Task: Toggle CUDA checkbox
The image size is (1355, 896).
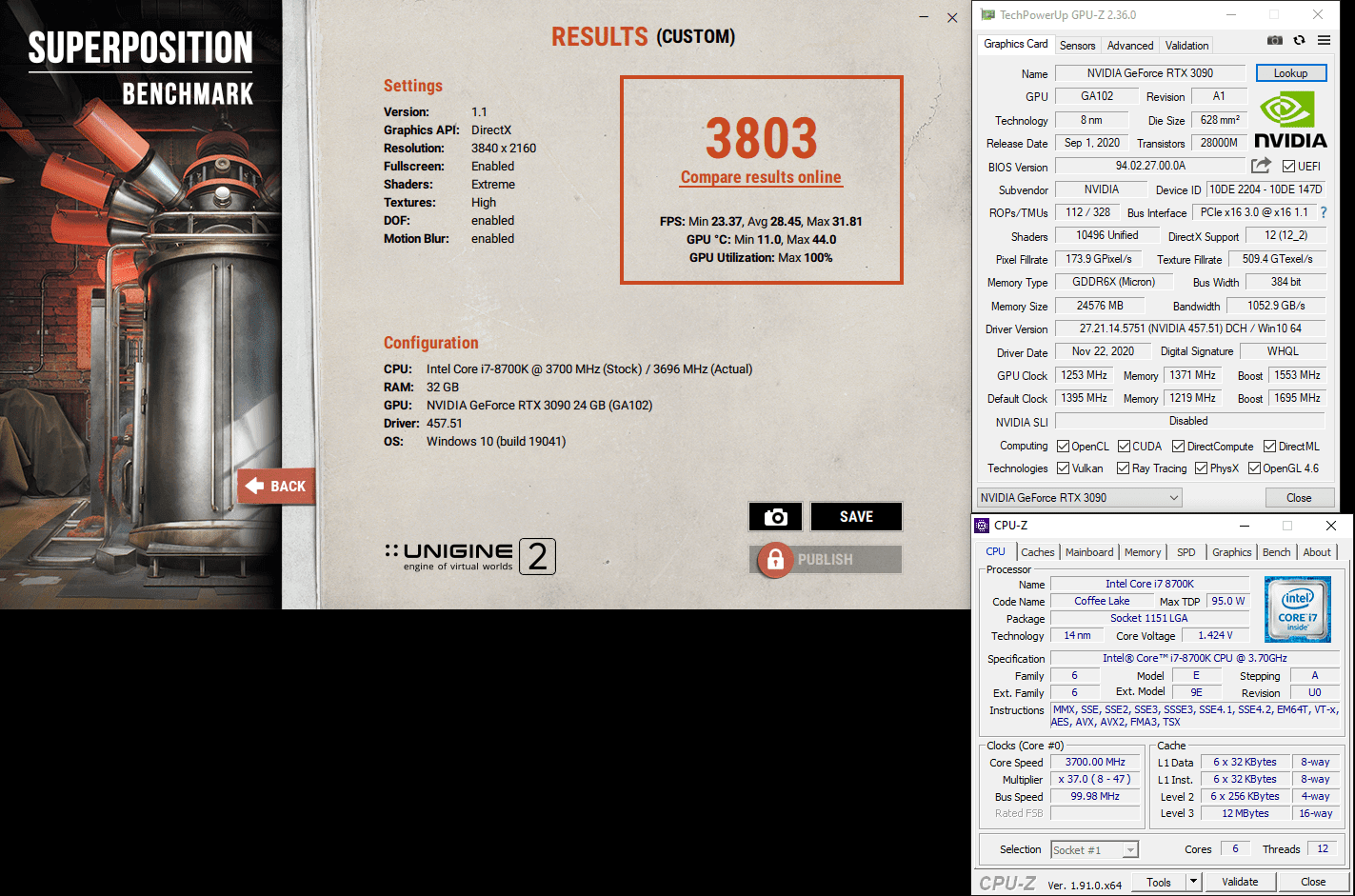Action: 1124,447
